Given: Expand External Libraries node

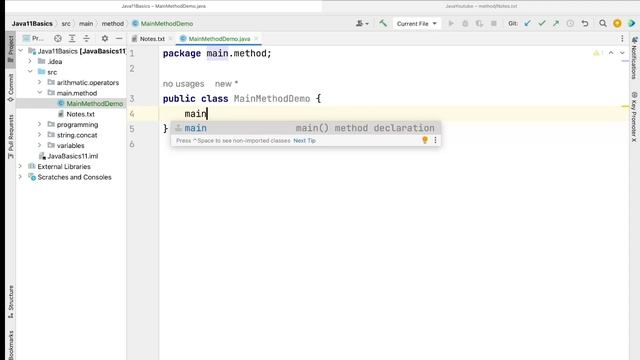Looking at the screenshot, I should 20,166.
